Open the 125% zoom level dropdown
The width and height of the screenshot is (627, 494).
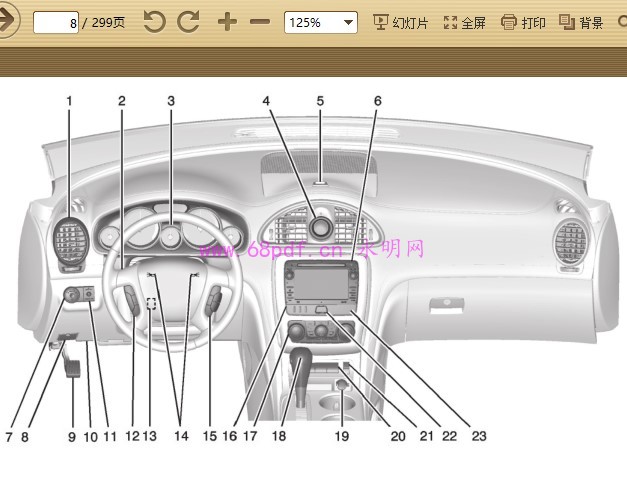(x=320, y=22)
